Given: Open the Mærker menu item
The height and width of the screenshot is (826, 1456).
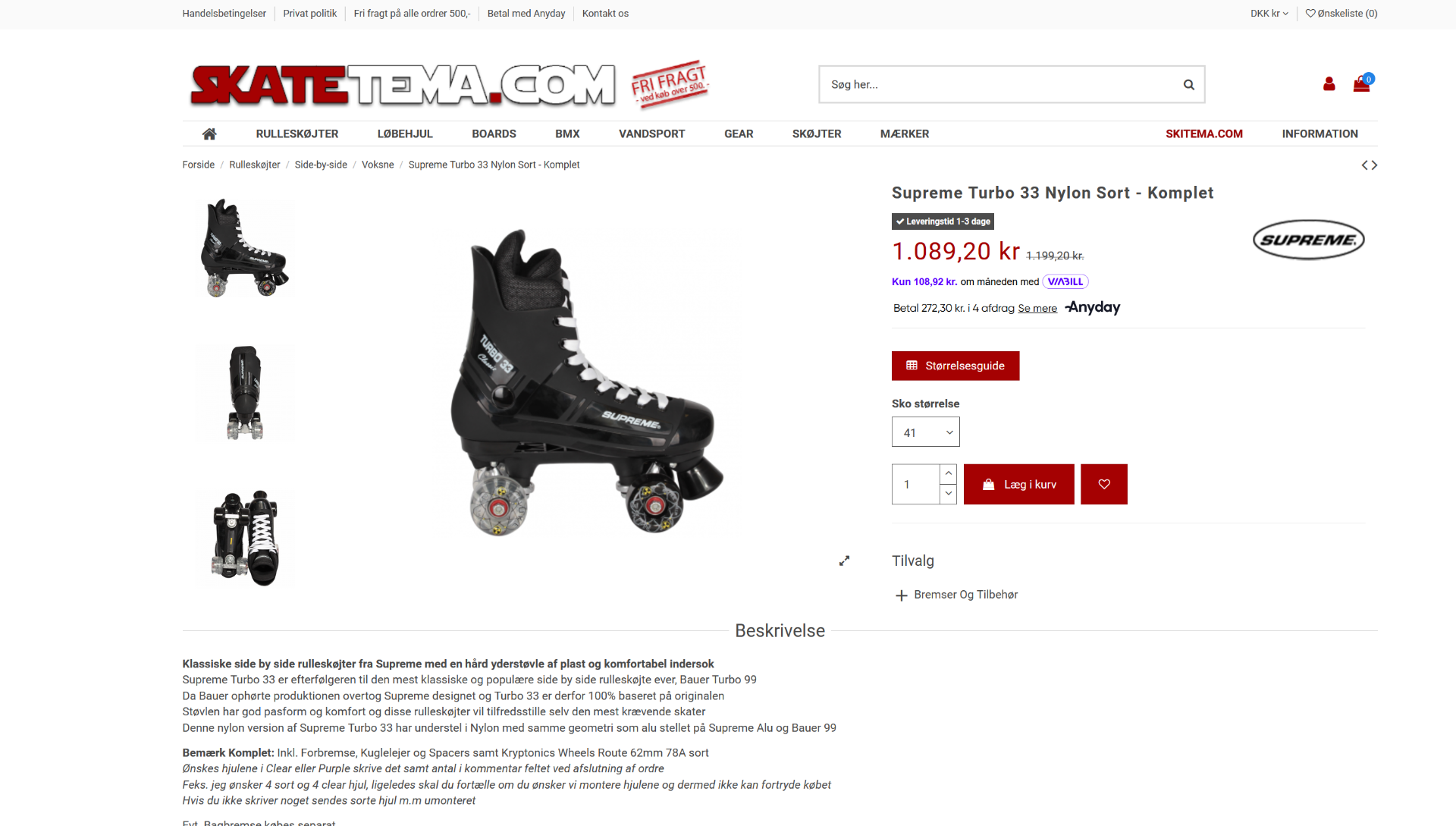Looking at the screenshot, I should [904, 133].
